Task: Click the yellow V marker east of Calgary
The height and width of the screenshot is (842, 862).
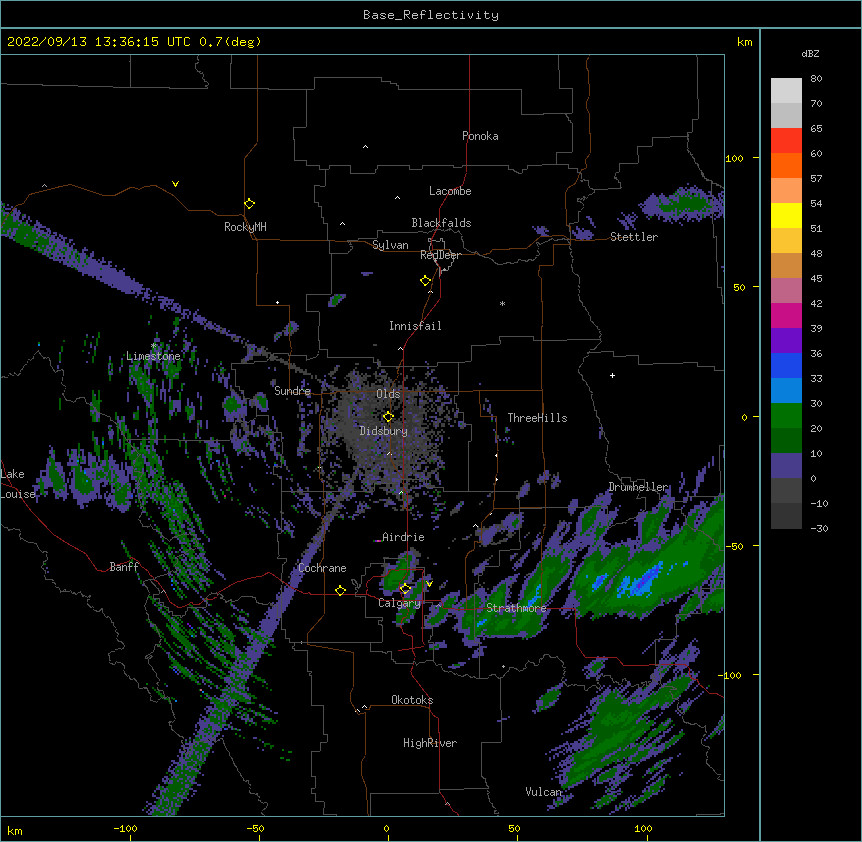Action: [429, 584]
